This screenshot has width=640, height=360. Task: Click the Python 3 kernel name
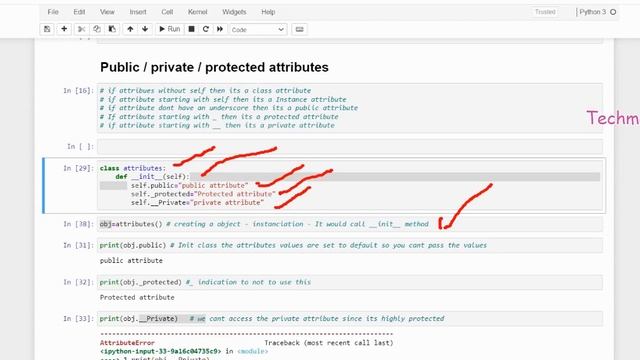click(x=593, y=12)
